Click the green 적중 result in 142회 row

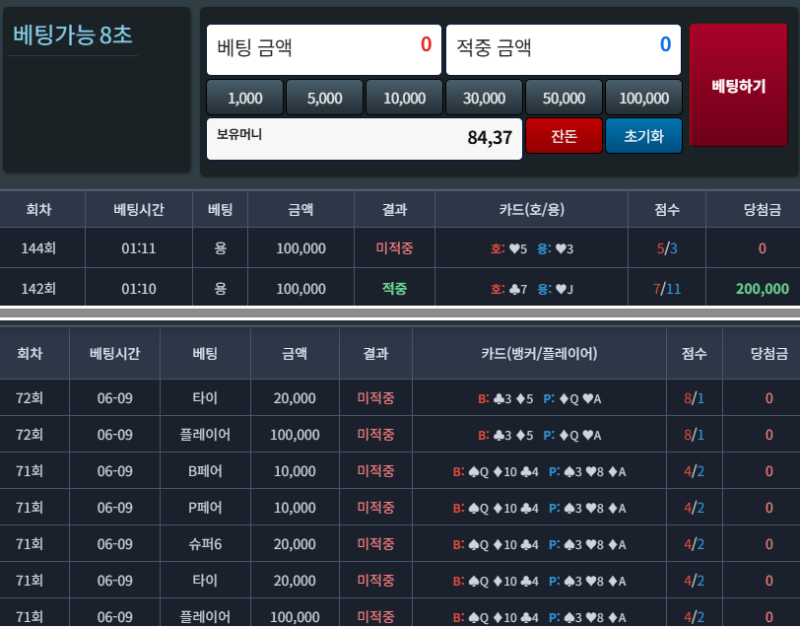(x=394, y=289)
